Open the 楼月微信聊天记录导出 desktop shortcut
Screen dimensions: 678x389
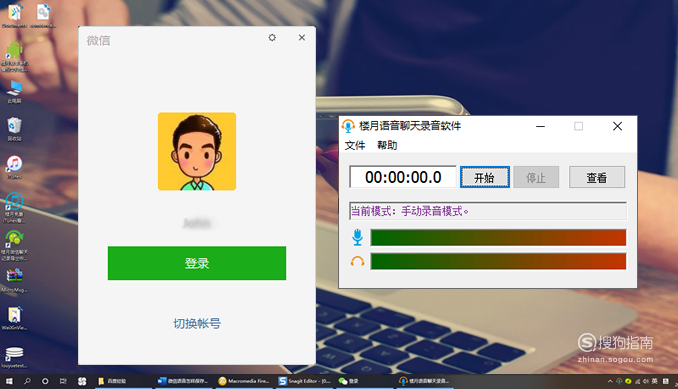(x=14, y=246)
